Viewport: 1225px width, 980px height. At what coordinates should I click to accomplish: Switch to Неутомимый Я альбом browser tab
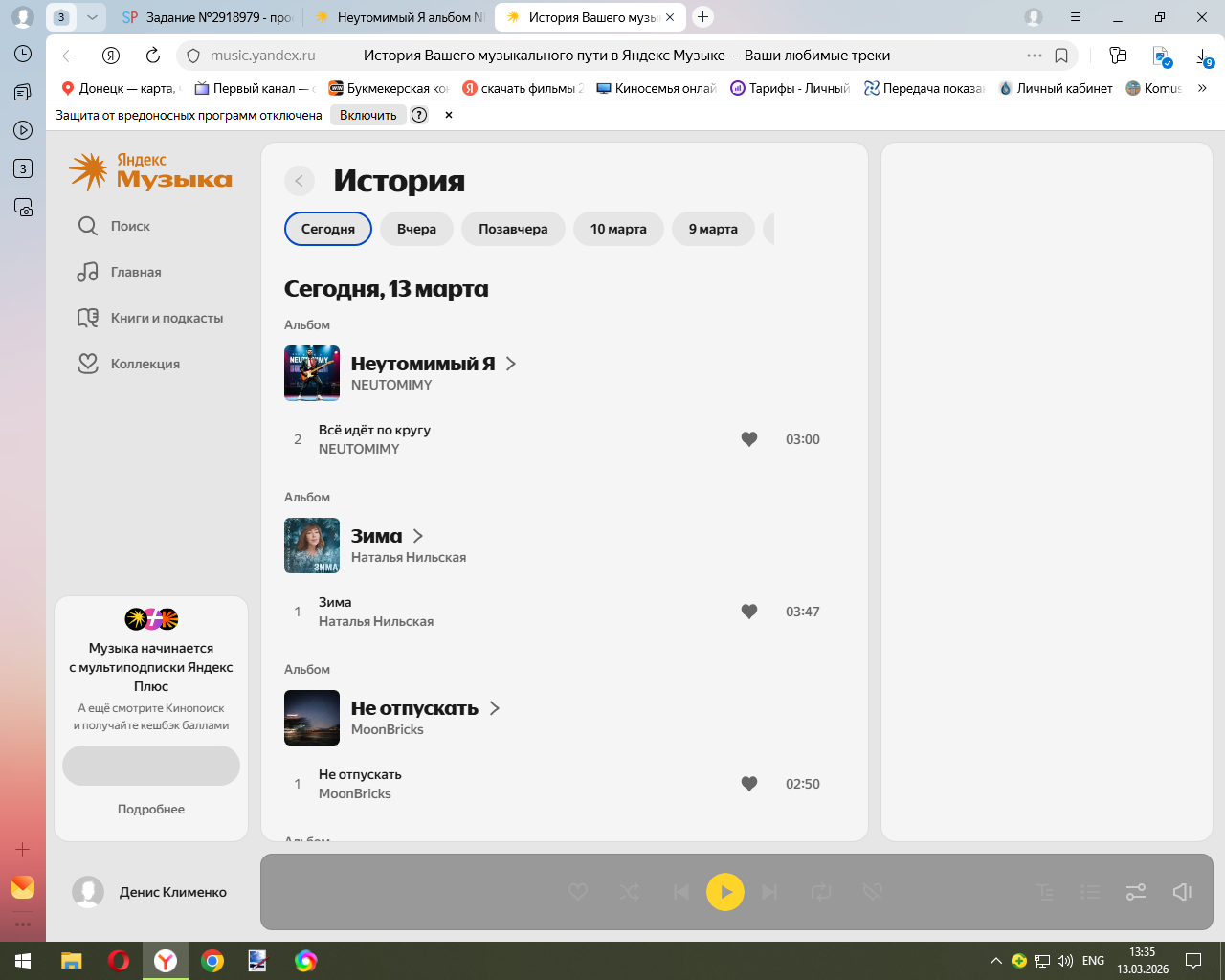(400, 17)
